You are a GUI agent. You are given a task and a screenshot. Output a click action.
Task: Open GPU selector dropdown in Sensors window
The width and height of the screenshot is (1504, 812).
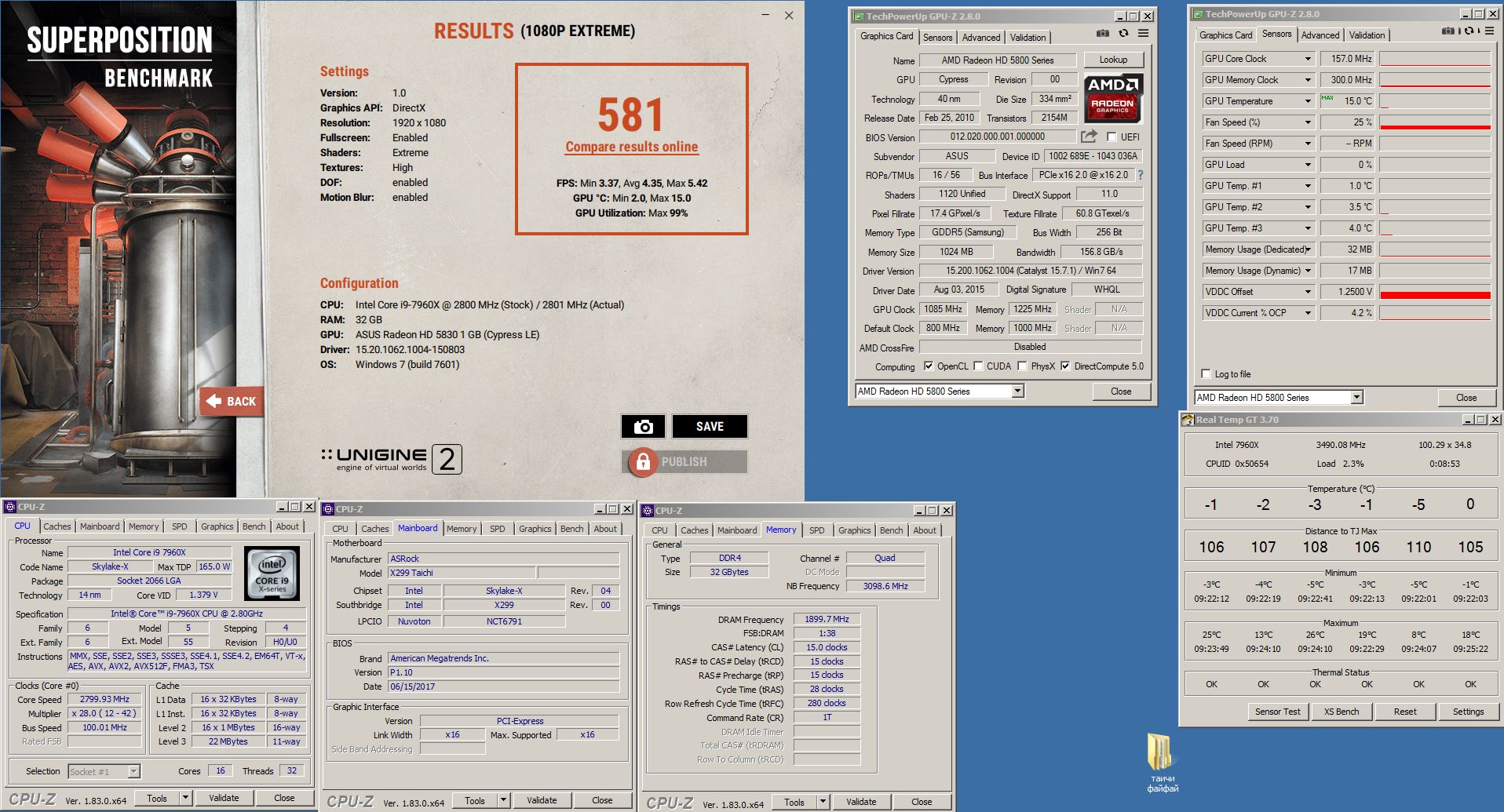coord(1356,398)
